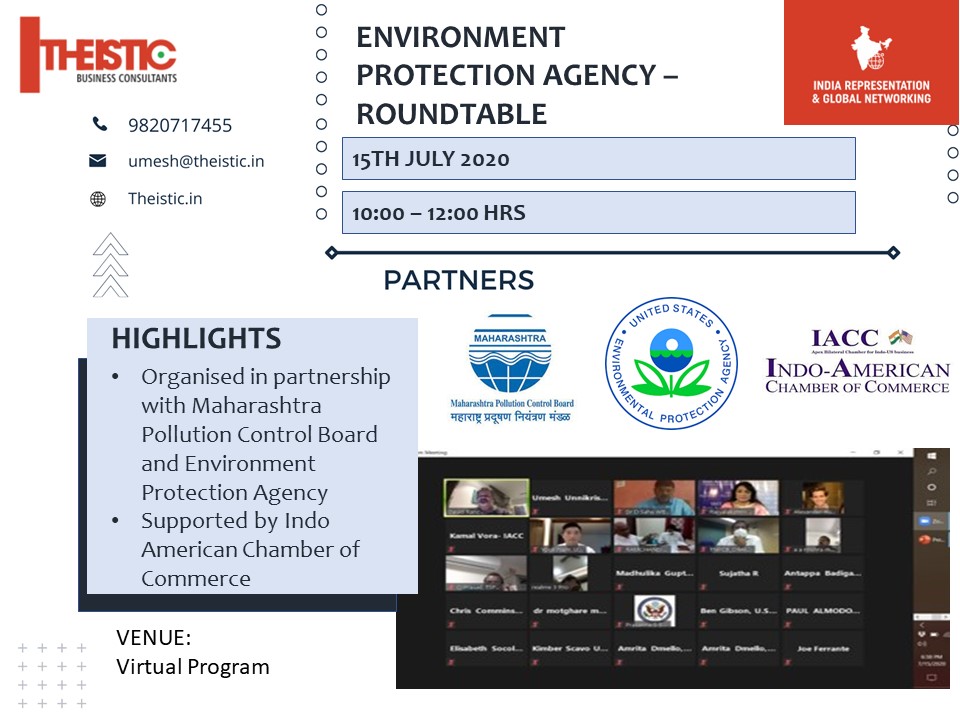Click the globe website icon
This screenshot has width=960, height=720.
[98, 199]
